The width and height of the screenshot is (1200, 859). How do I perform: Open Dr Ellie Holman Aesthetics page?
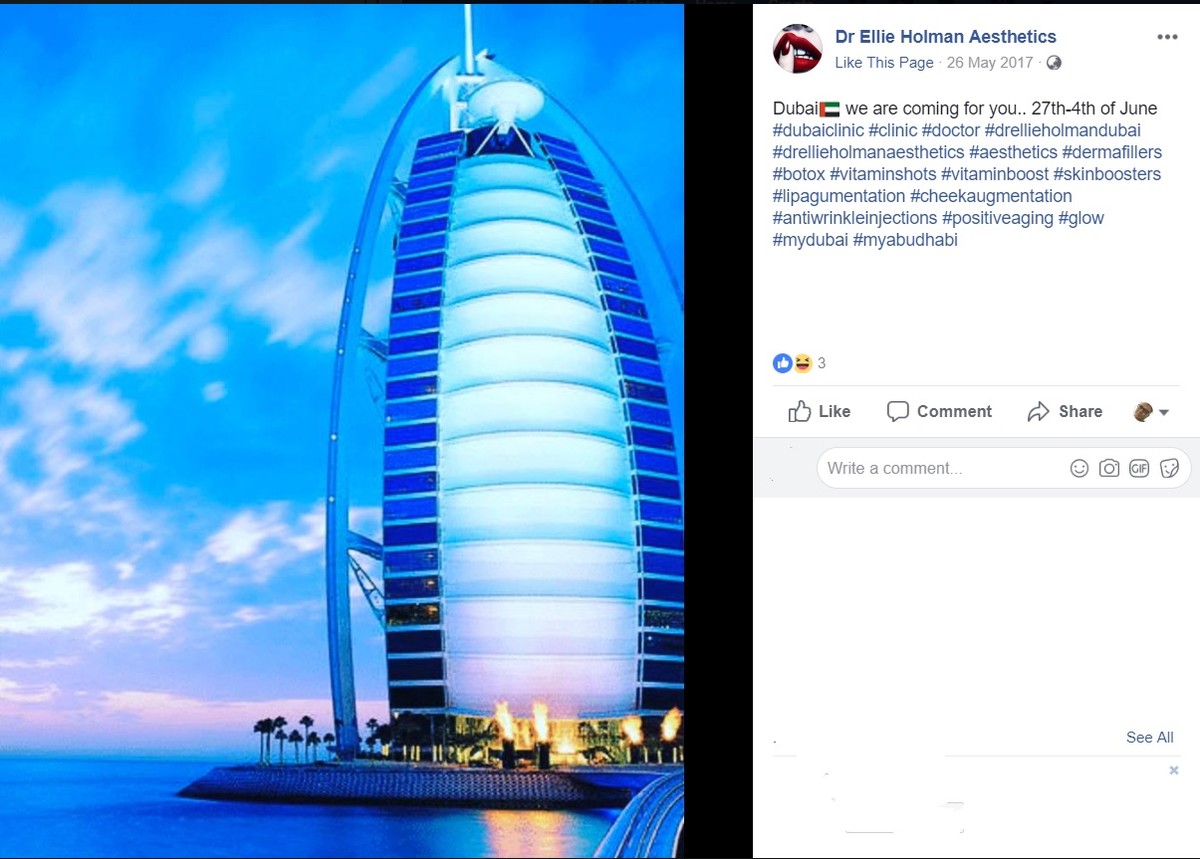point(945,37)
